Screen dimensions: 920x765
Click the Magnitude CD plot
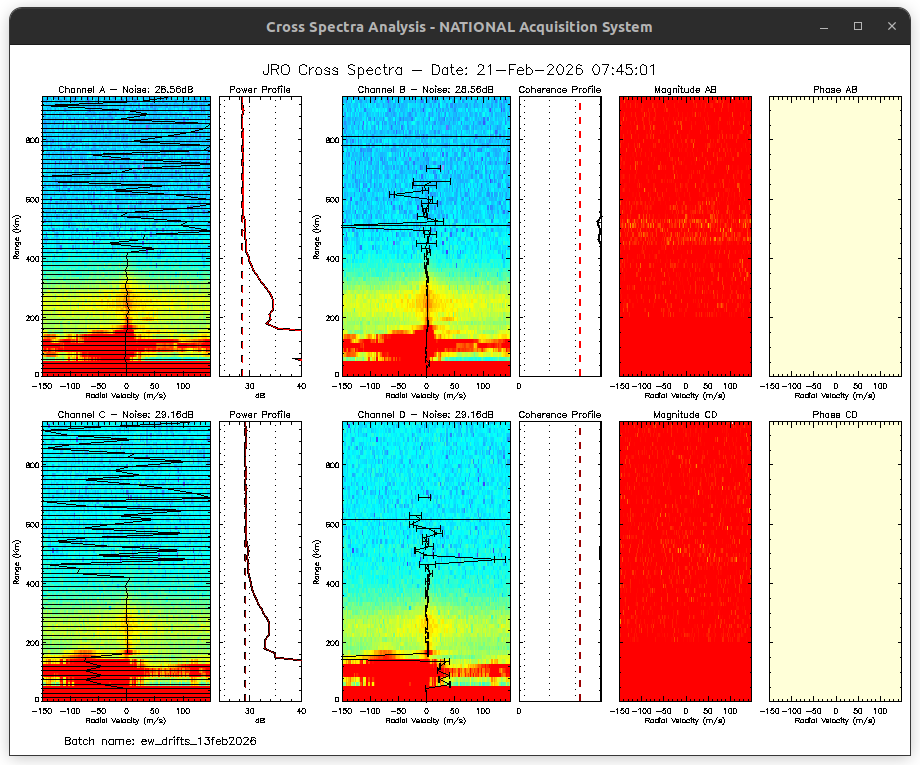click(685, 560)
